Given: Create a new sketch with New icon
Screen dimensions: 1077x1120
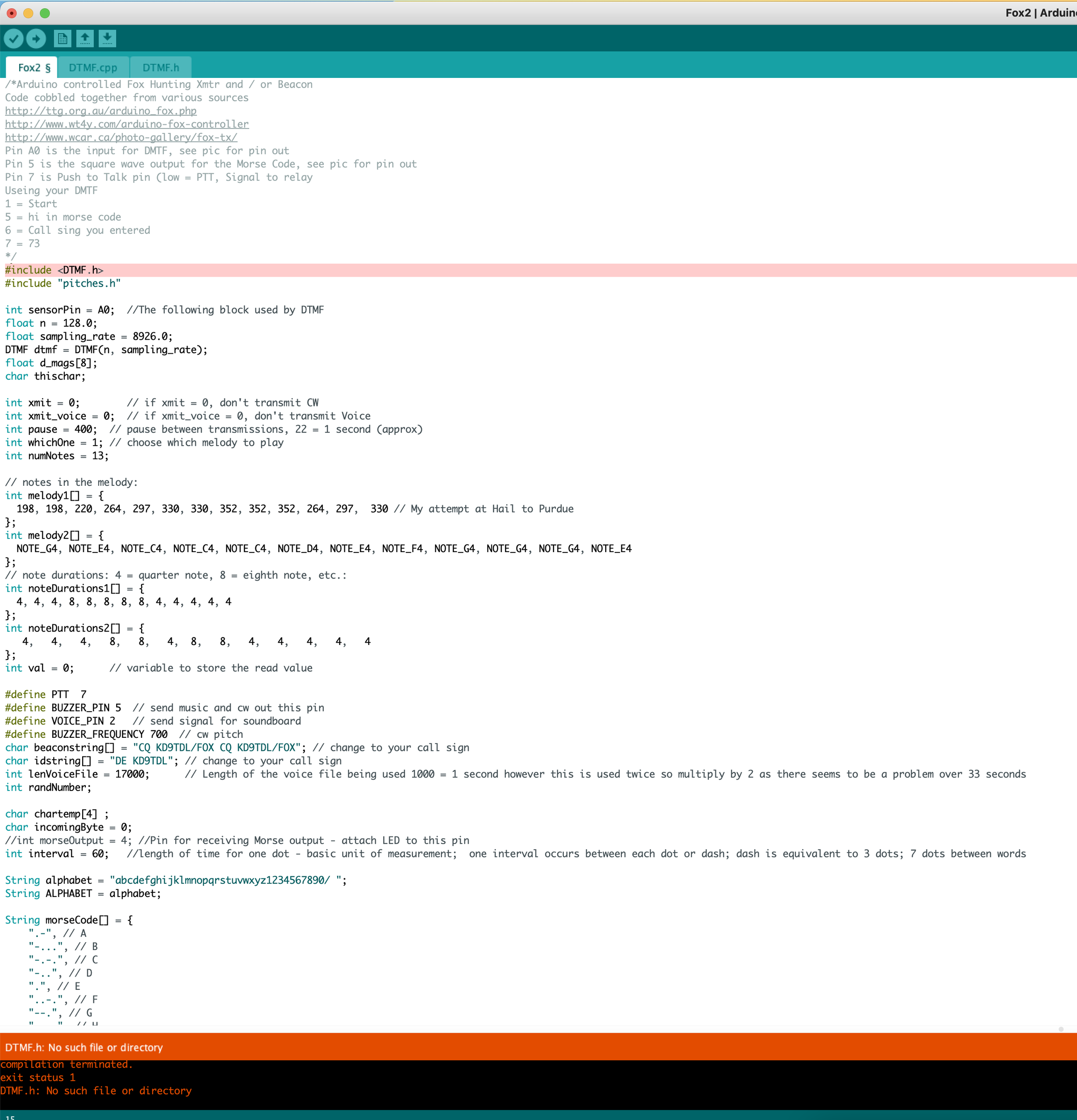Looking at the screenshot, I should point(62,38).
